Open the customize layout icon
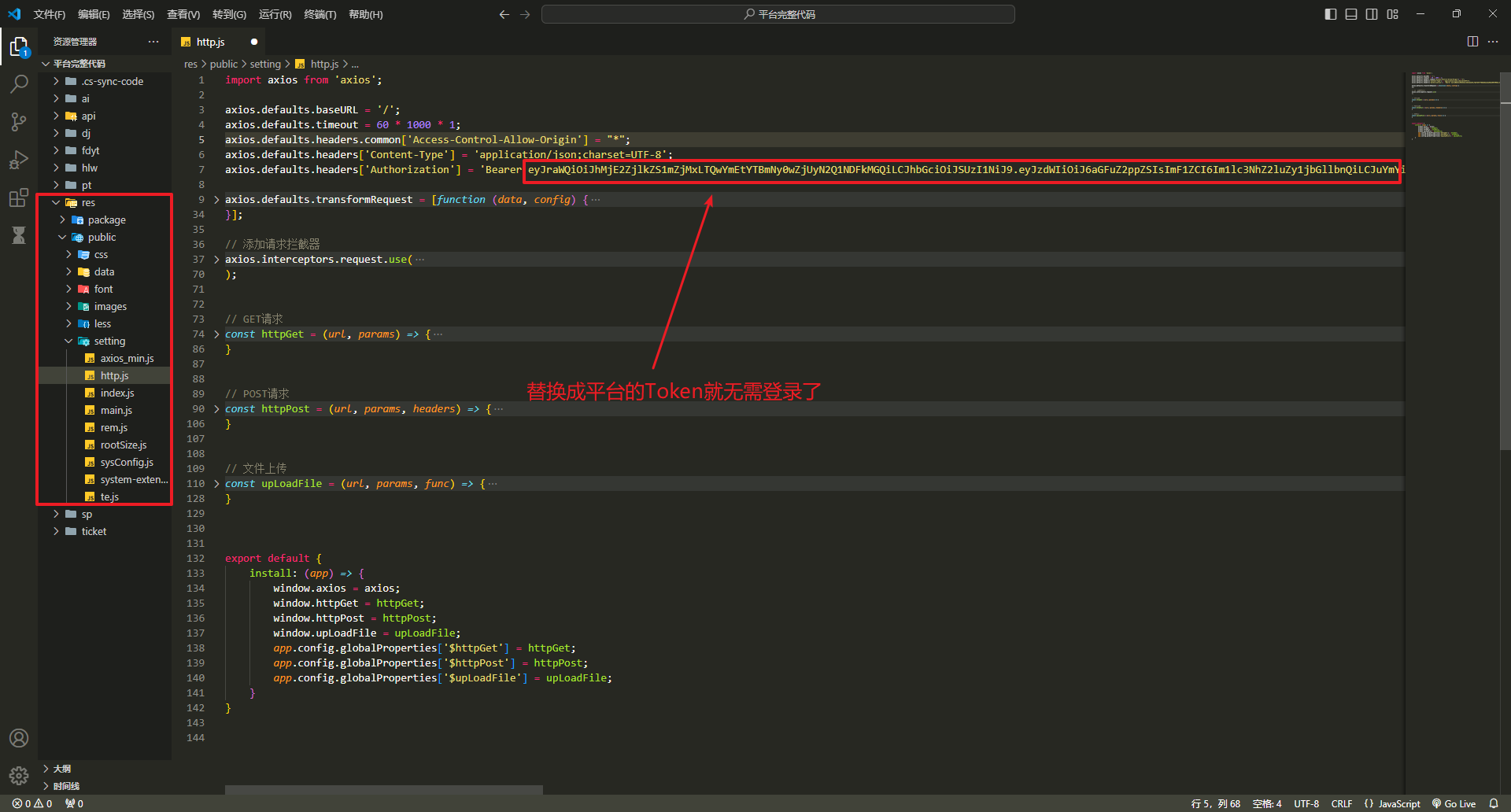The width and height of the screenshot is (1511, 812). pyautogui.click(x=1393, y=14)
